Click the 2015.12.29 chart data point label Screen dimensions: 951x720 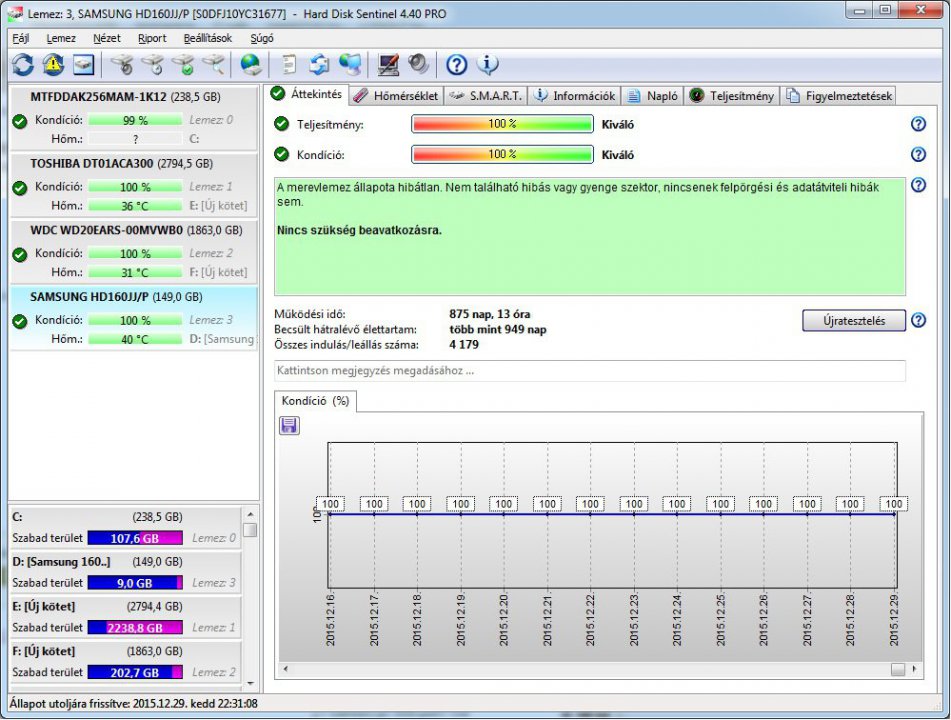coord(893,504)
